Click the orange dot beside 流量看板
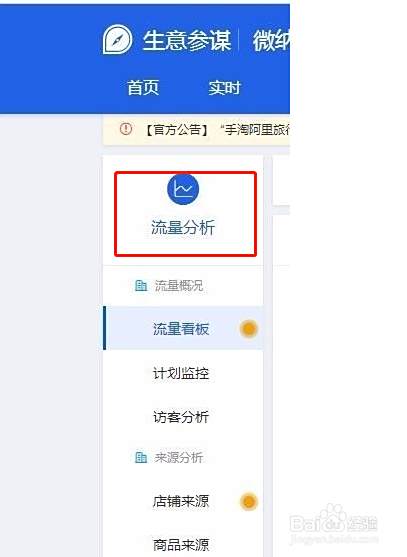Image resolution: width=407 pixels, height=557 pixels. [x=249, y=329]
